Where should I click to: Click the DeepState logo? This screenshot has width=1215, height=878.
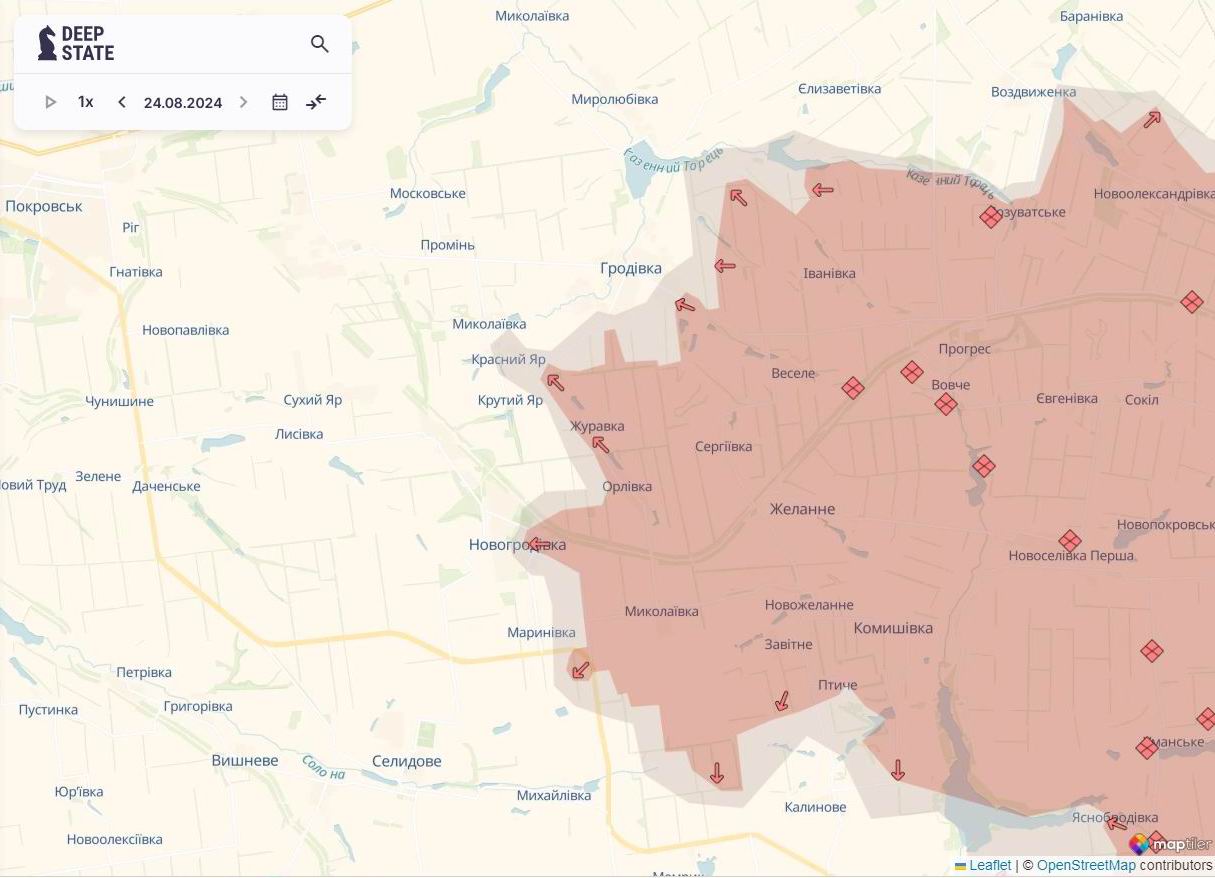click(x=76, y=44)
